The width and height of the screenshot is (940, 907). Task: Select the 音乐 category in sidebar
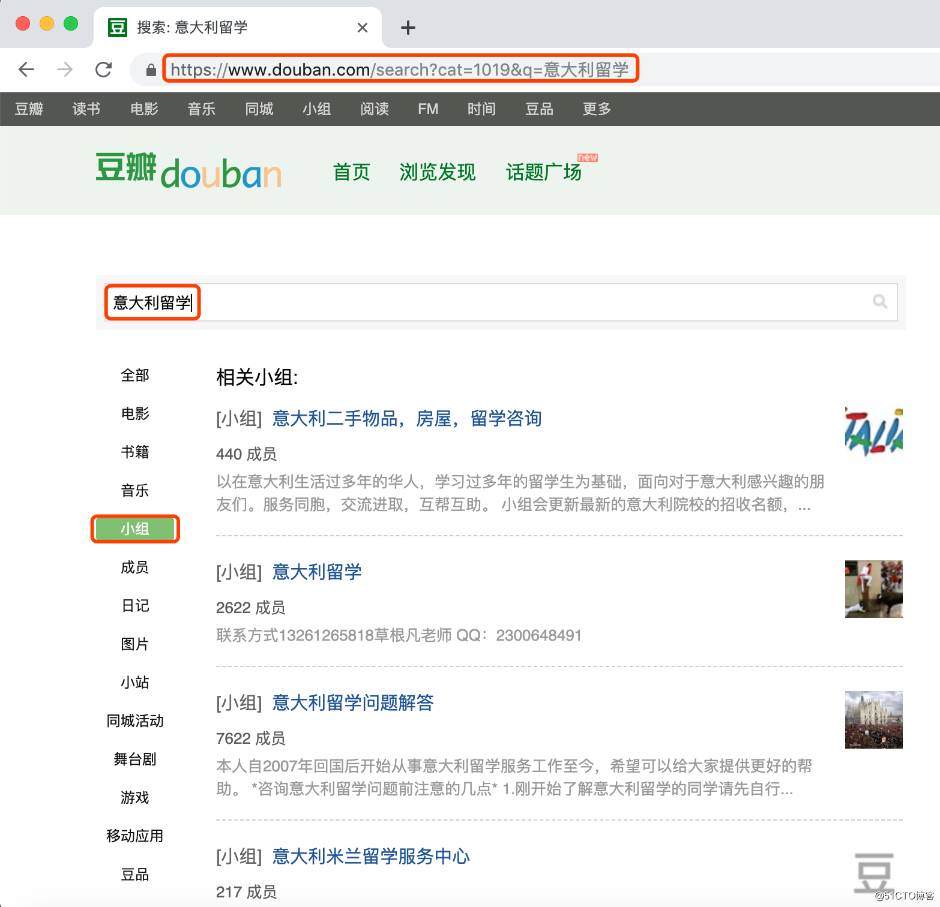click(135, 490)
